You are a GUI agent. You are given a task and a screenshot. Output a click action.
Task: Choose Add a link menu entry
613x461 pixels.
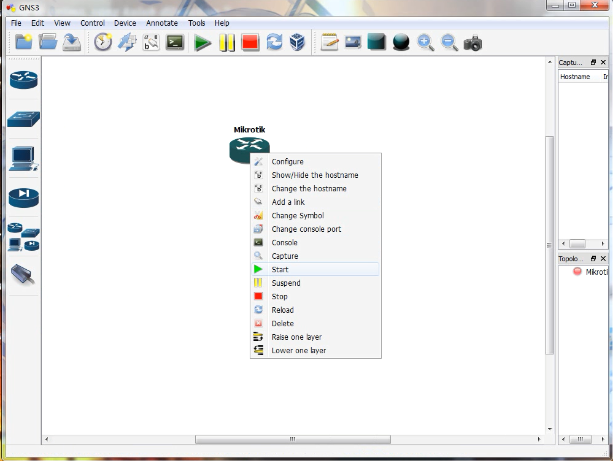coord(315,202)
